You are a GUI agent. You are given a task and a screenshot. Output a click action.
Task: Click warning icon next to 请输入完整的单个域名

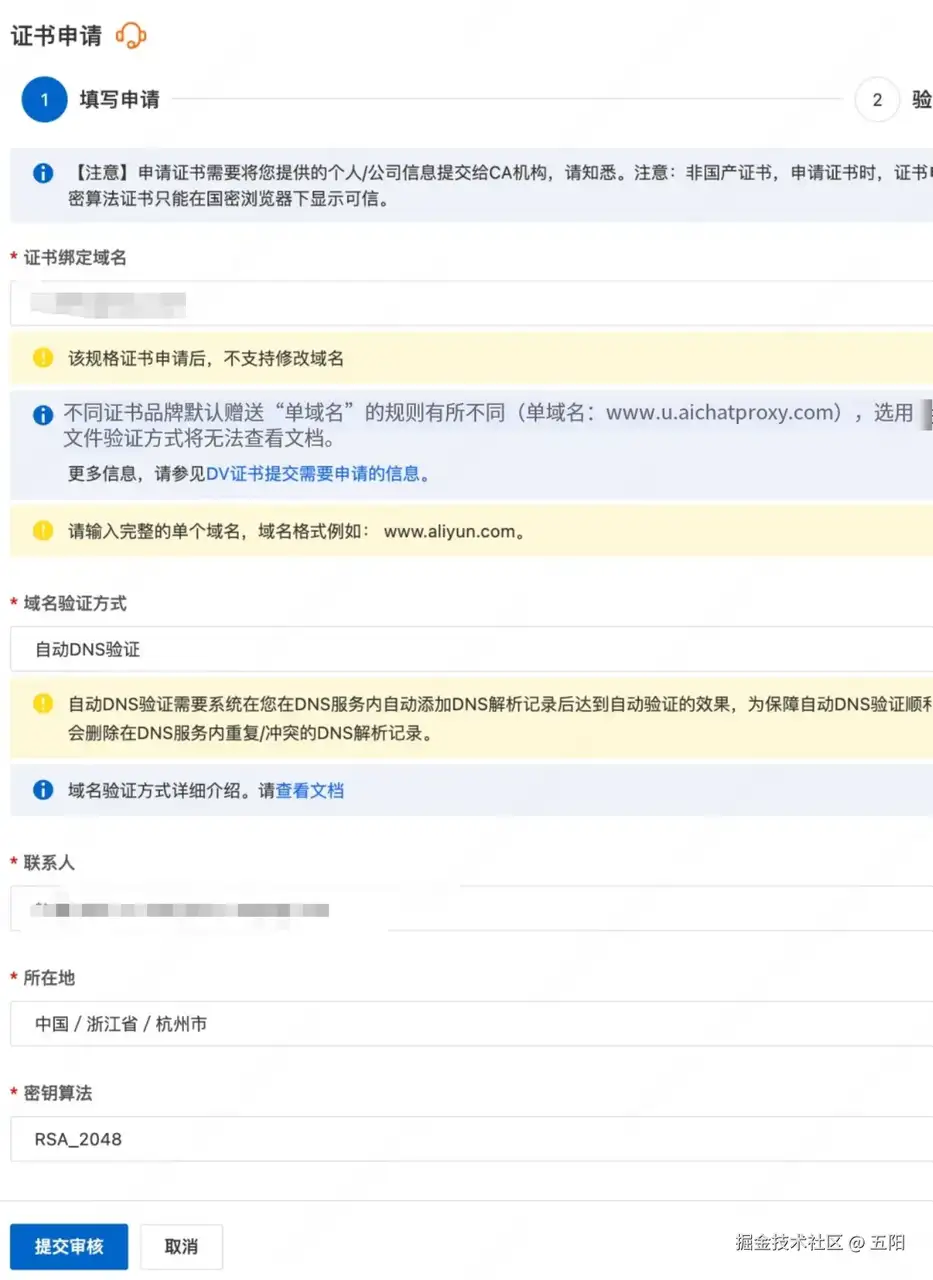click(43, 531)
